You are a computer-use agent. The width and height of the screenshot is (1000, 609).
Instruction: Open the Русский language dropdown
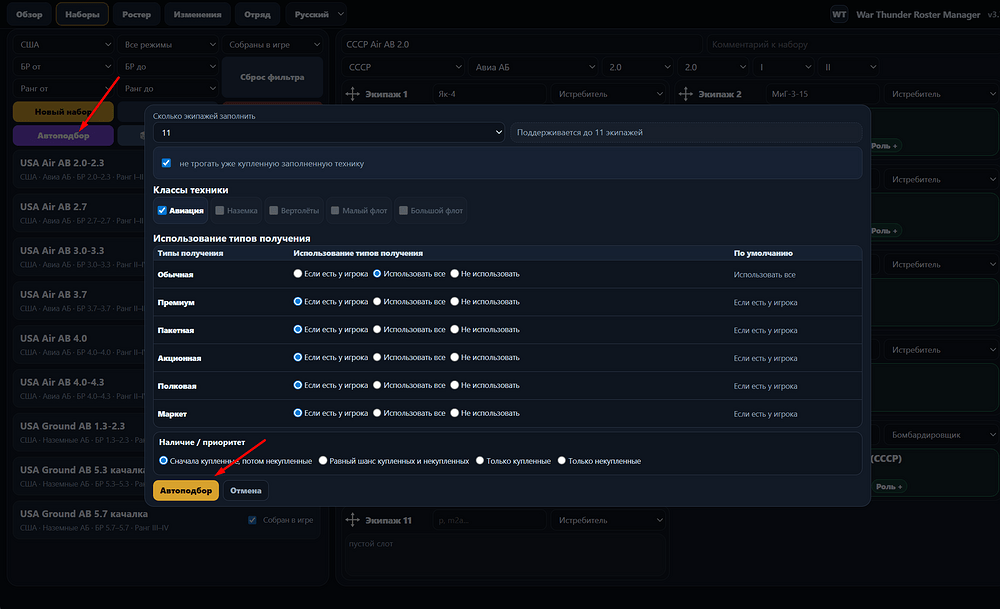pos(316,14)
